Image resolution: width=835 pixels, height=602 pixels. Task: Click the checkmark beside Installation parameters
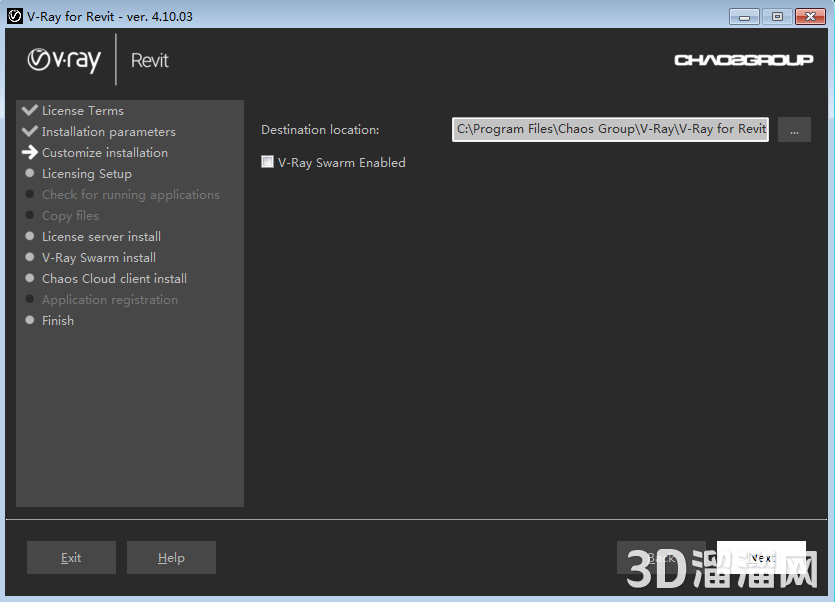coord(30,131)
